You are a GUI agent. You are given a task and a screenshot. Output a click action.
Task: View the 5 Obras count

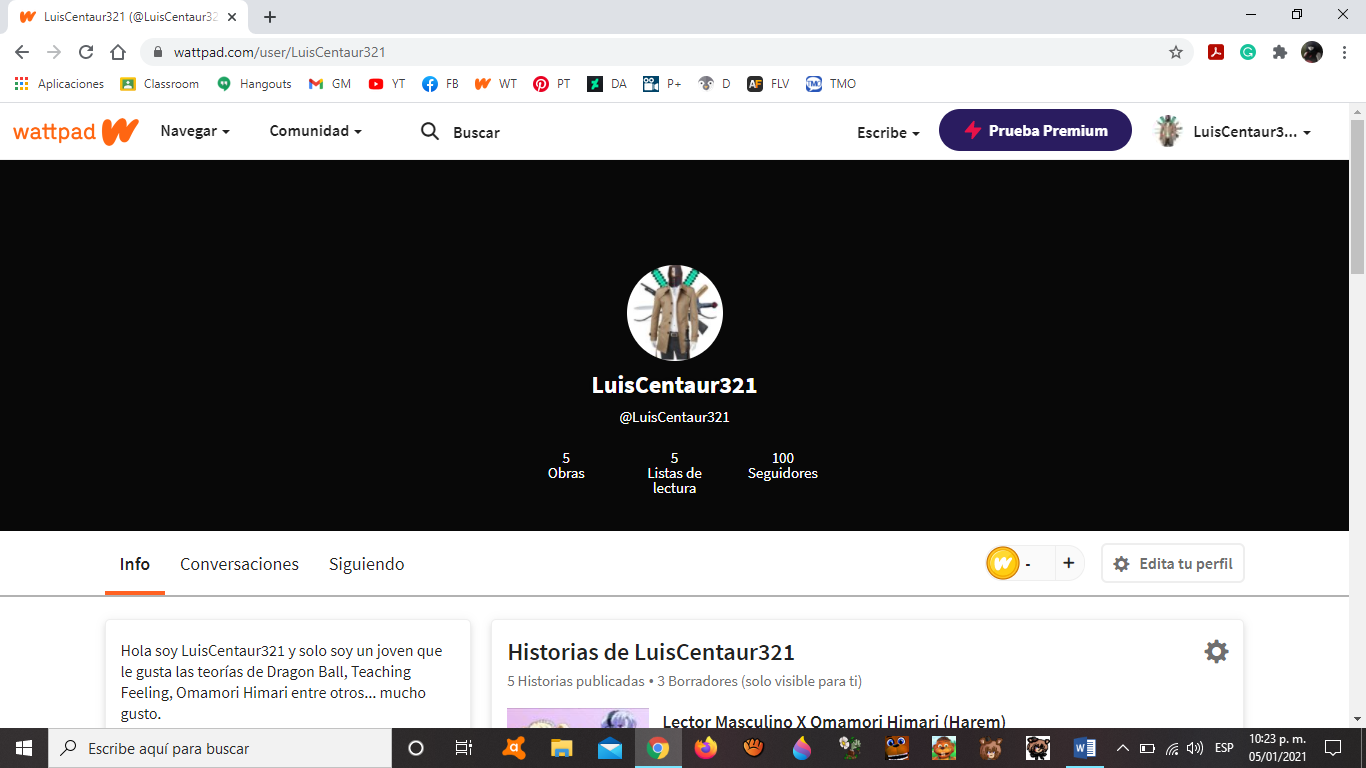coord(566,466)
